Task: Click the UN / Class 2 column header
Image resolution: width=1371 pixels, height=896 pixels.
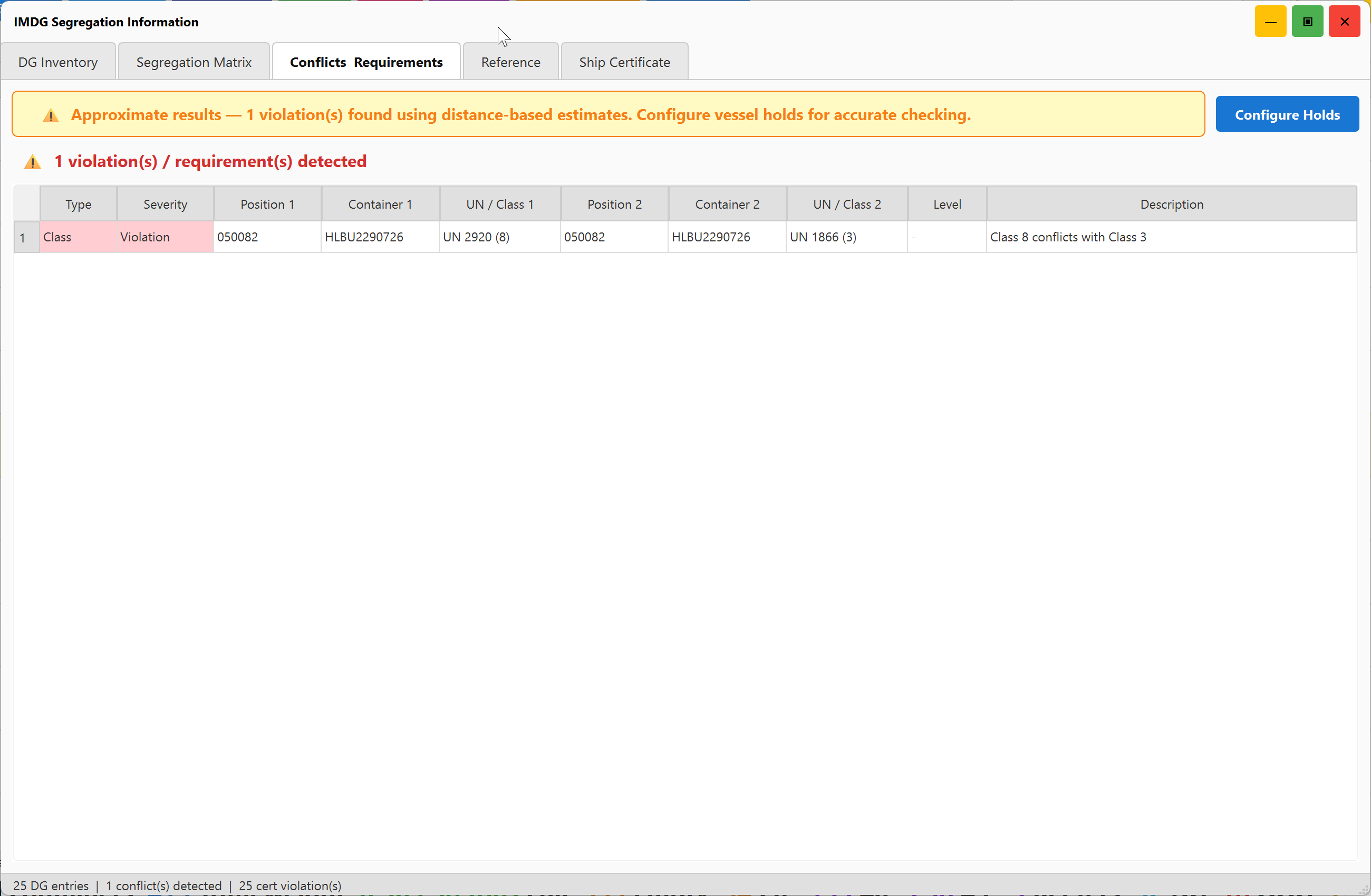Action: 847,204
